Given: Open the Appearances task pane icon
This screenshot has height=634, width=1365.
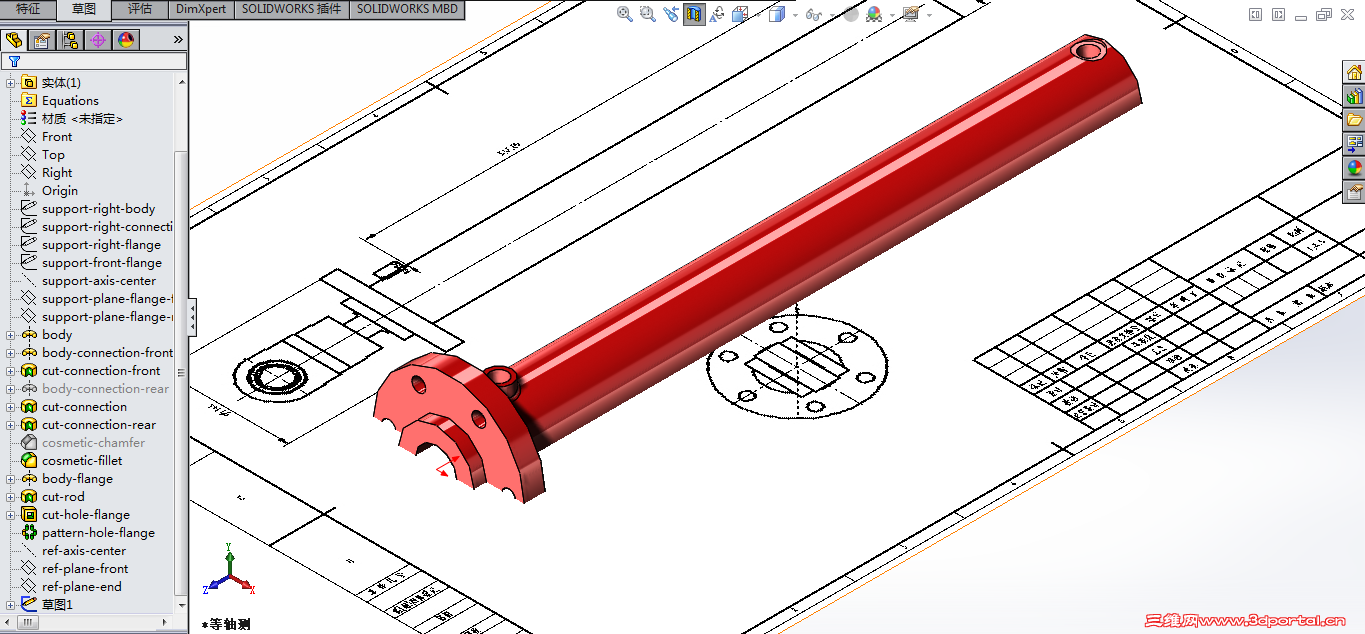Looking at the screenshot, I should [x=1354, y=168].
